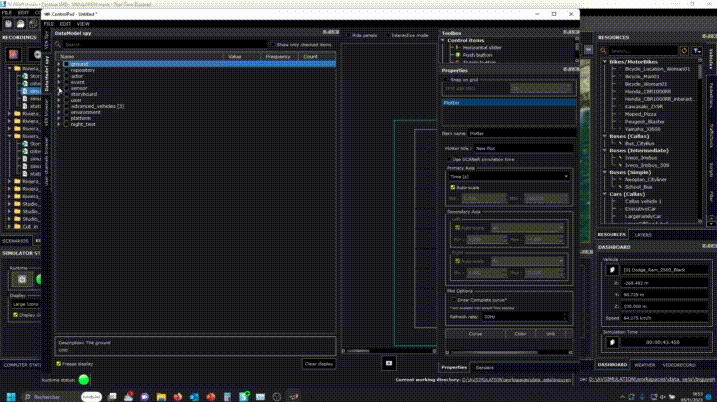Select the Plotter item in properties list
This screenshot has height=402, width=717.
[x=508, y=103]
